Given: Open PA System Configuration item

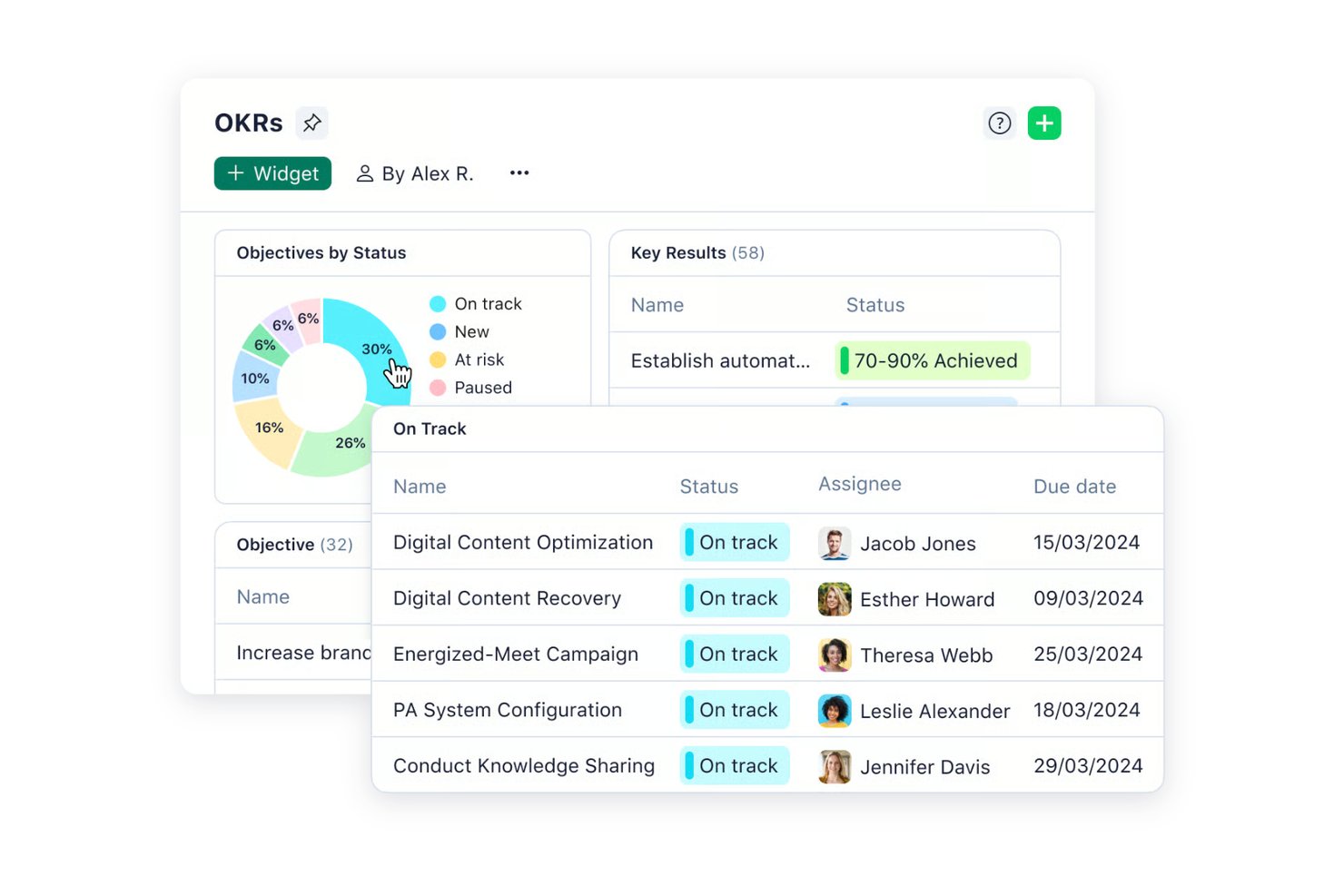Looking at the screenshot, I should [508, 710].
